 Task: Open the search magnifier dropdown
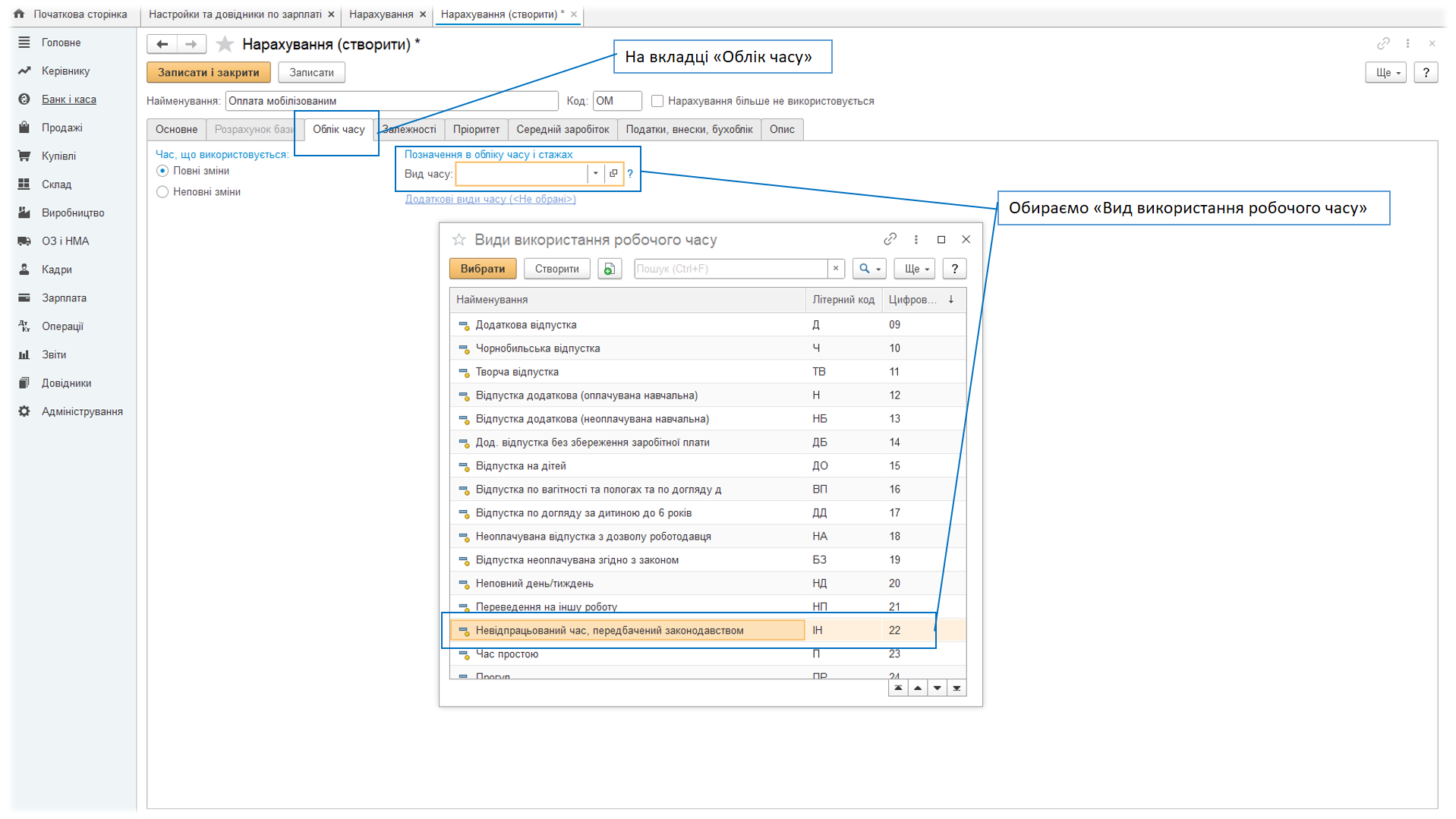869,269
